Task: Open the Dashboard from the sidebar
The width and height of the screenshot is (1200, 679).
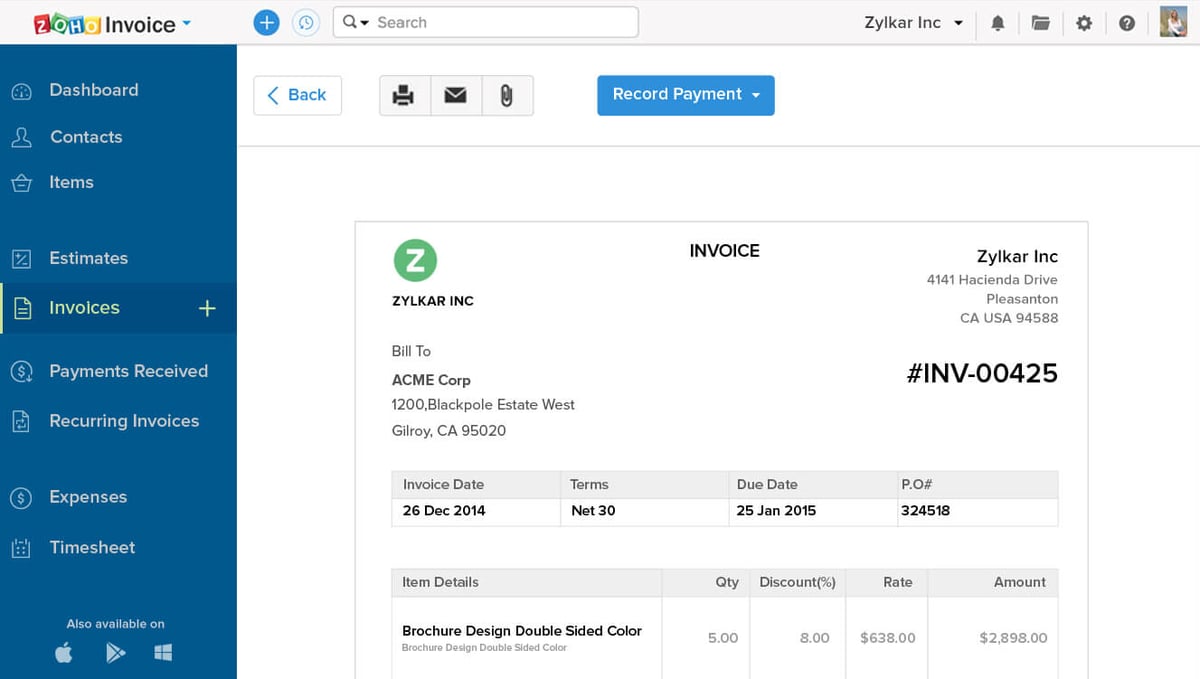Action: (94, 90)
